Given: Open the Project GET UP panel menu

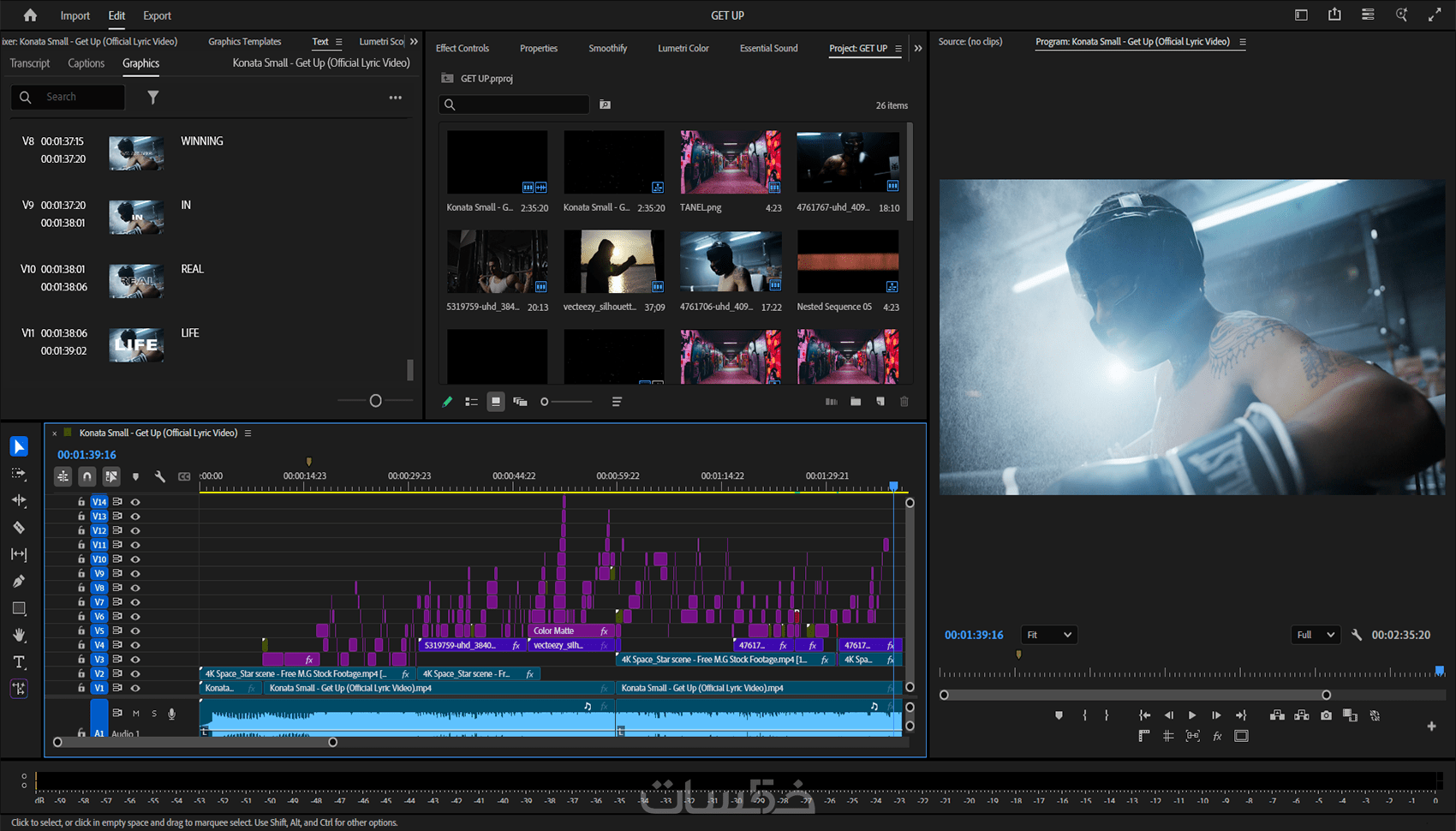Looking at the screenshot, I should [898, 49].
